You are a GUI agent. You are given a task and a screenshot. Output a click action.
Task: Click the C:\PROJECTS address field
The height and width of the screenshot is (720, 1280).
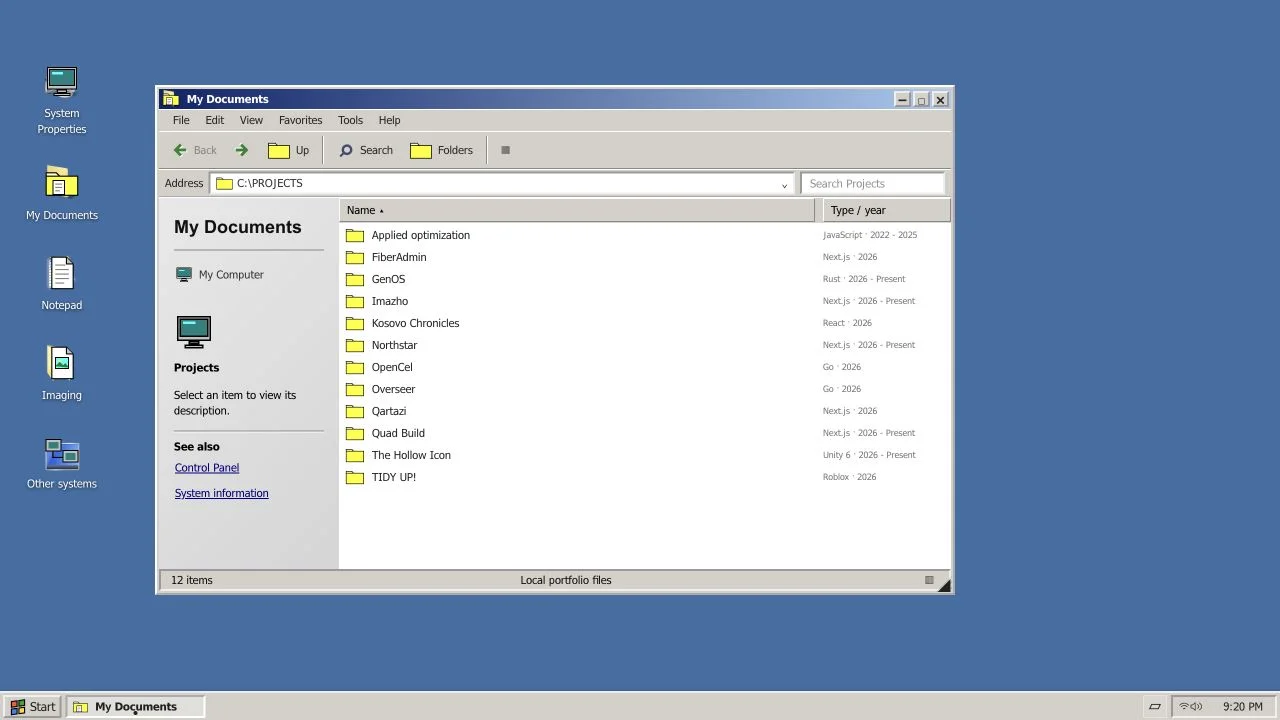click(503, 183)
